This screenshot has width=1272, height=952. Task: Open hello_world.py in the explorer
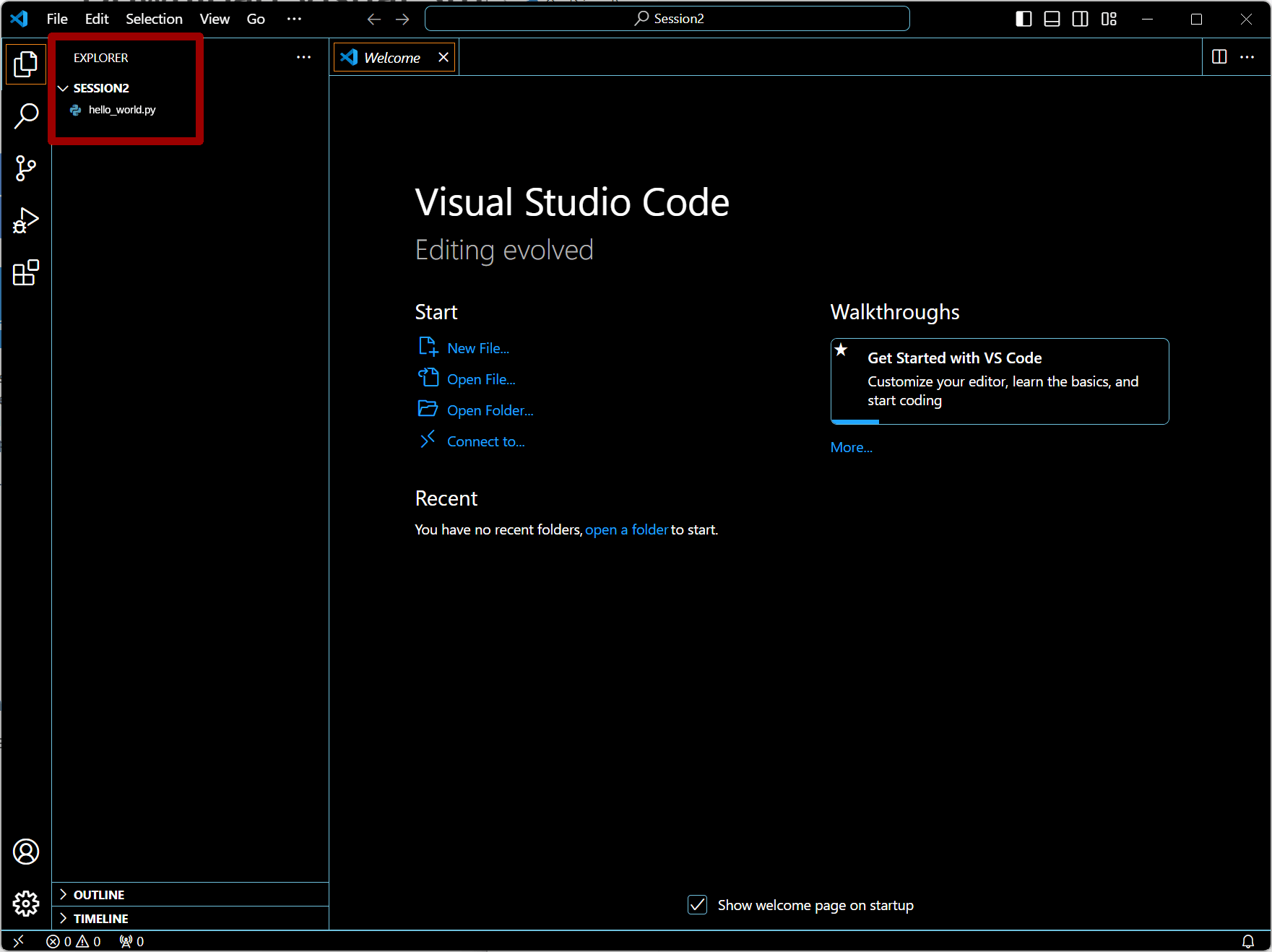coord(121,110)
